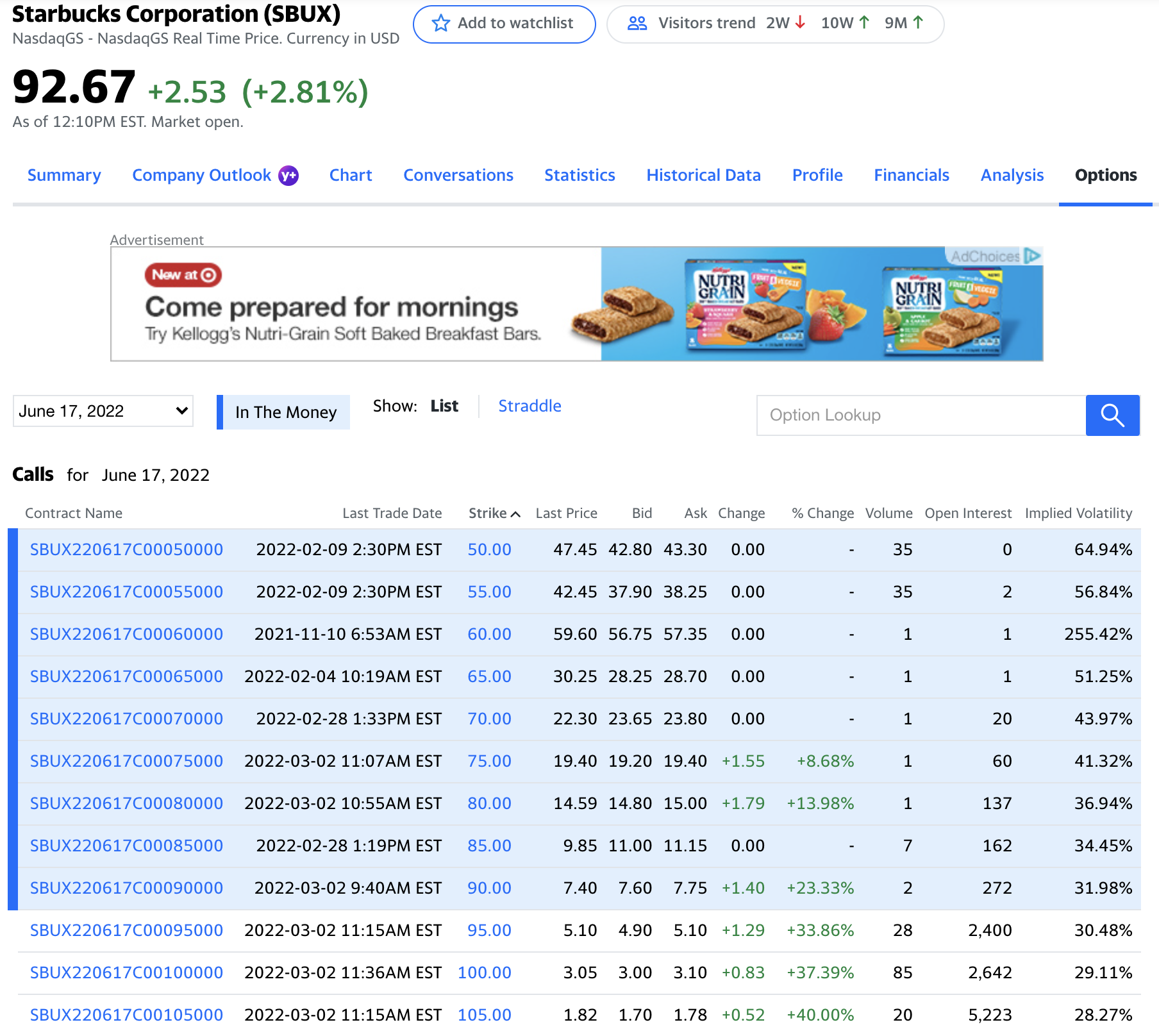Click the Open Interest column header
Screen dimensions: 1159x1036
click(968, 514)
